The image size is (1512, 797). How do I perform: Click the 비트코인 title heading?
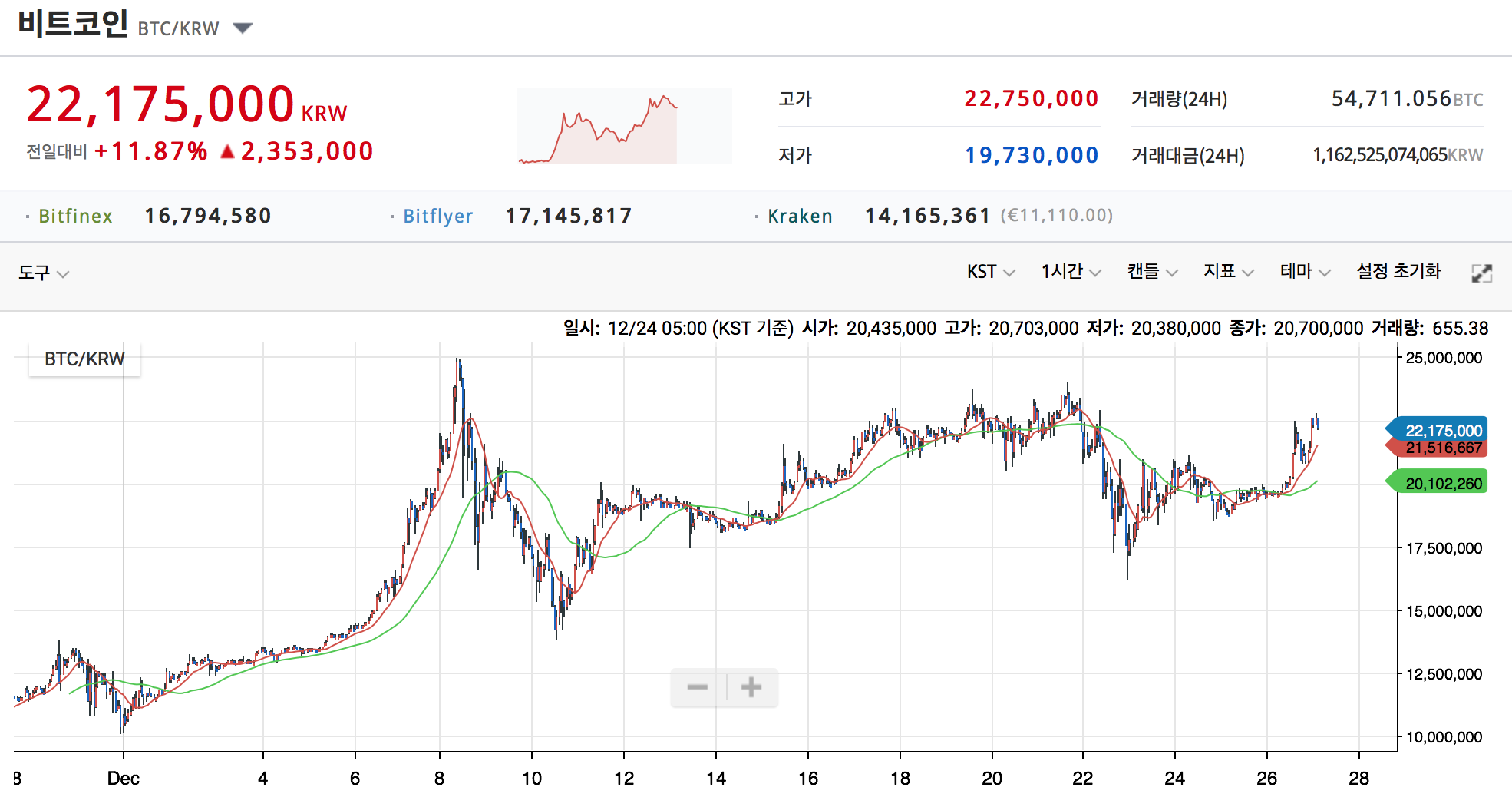73,23
